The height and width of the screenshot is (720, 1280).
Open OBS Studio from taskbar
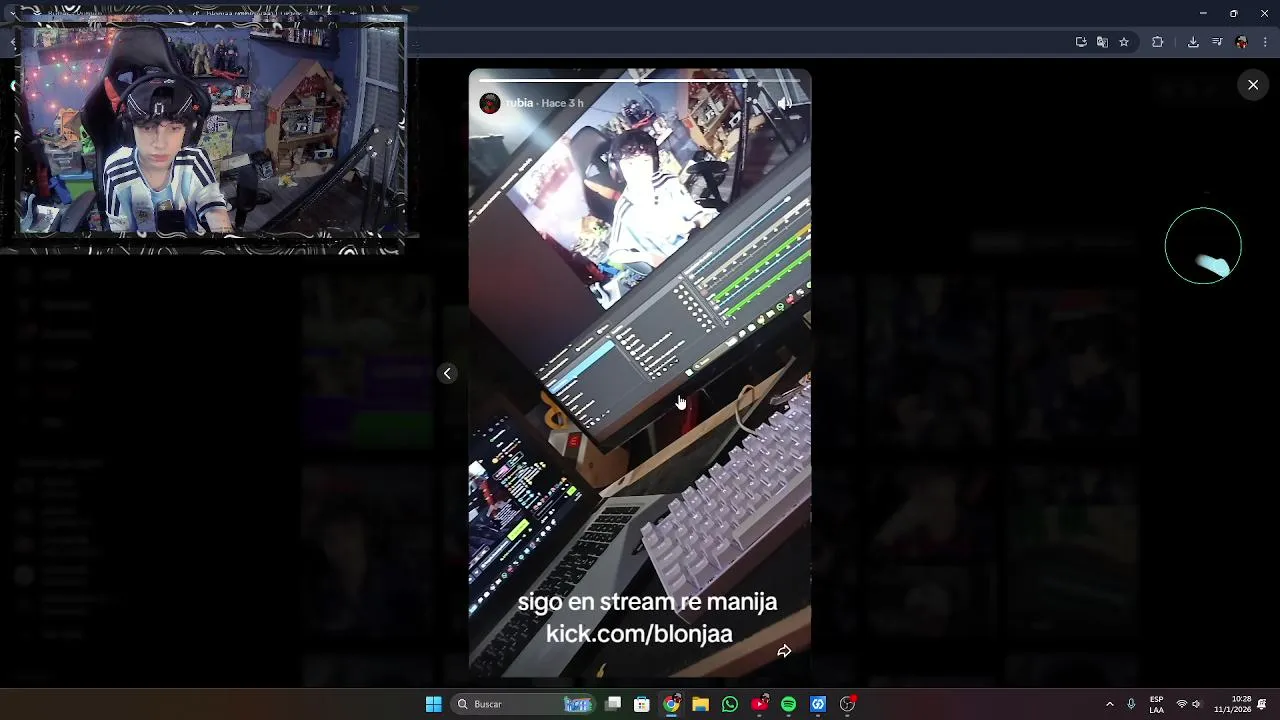pyautogui.click(x=848, y=704)
